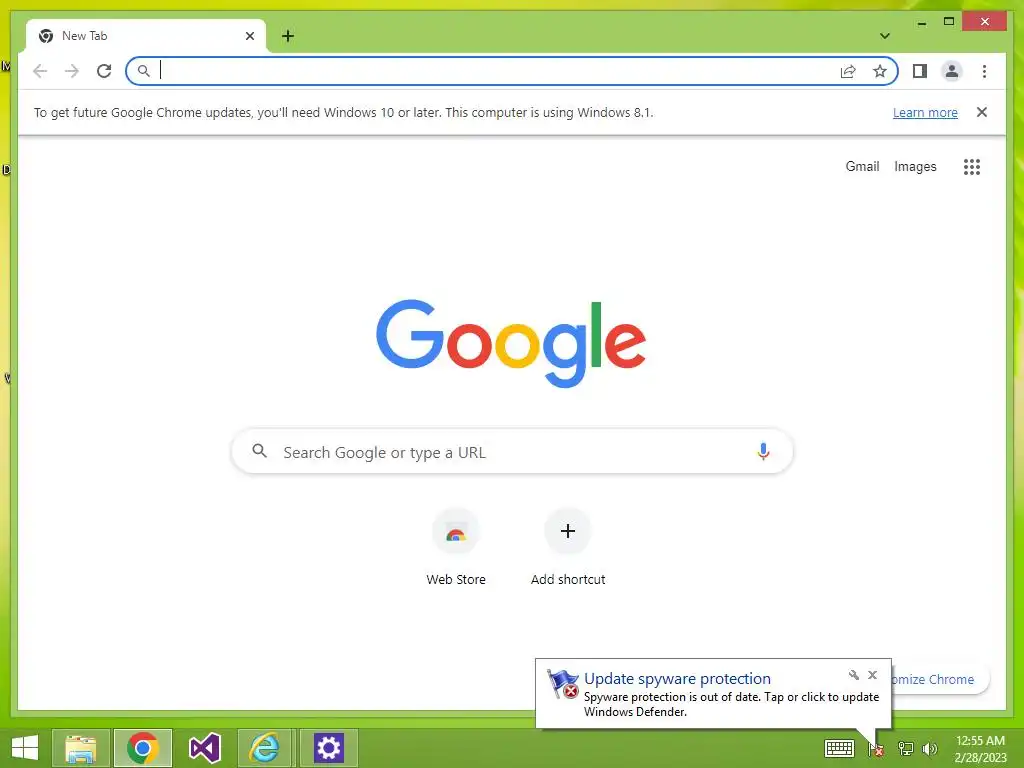Open network status tray icon
1024x768 pixels.
click(906, 749)
